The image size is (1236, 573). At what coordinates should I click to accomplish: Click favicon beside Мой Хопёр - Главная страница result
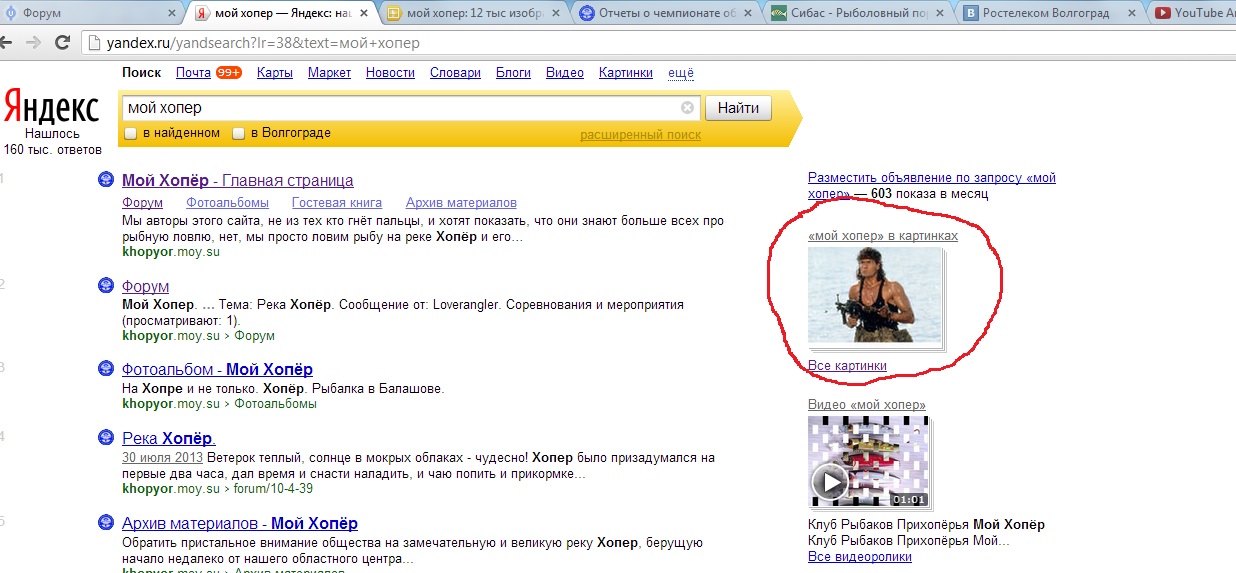[106, 180]
